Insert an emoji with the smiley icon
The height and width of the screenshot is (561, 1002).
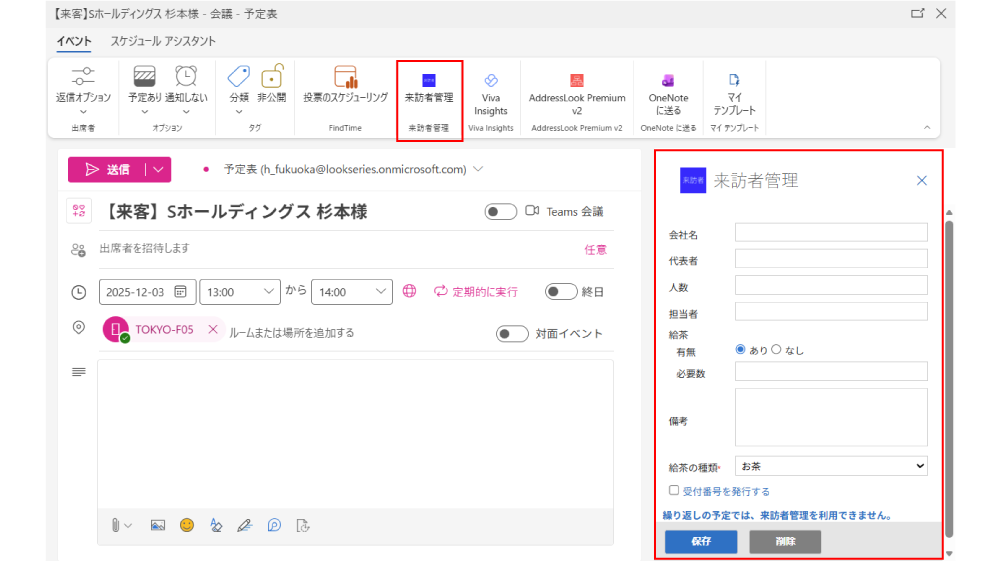tap(187, 524)
